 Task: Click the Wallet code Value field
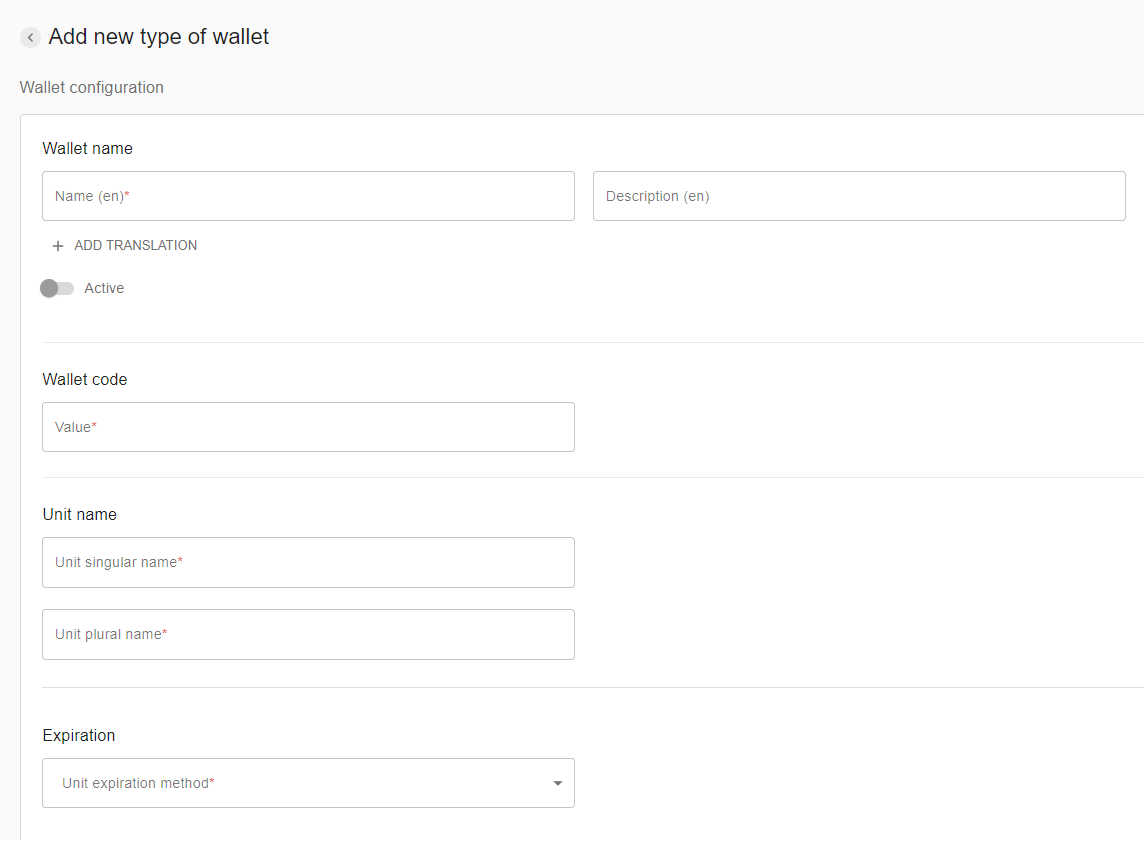click(308, 427)
